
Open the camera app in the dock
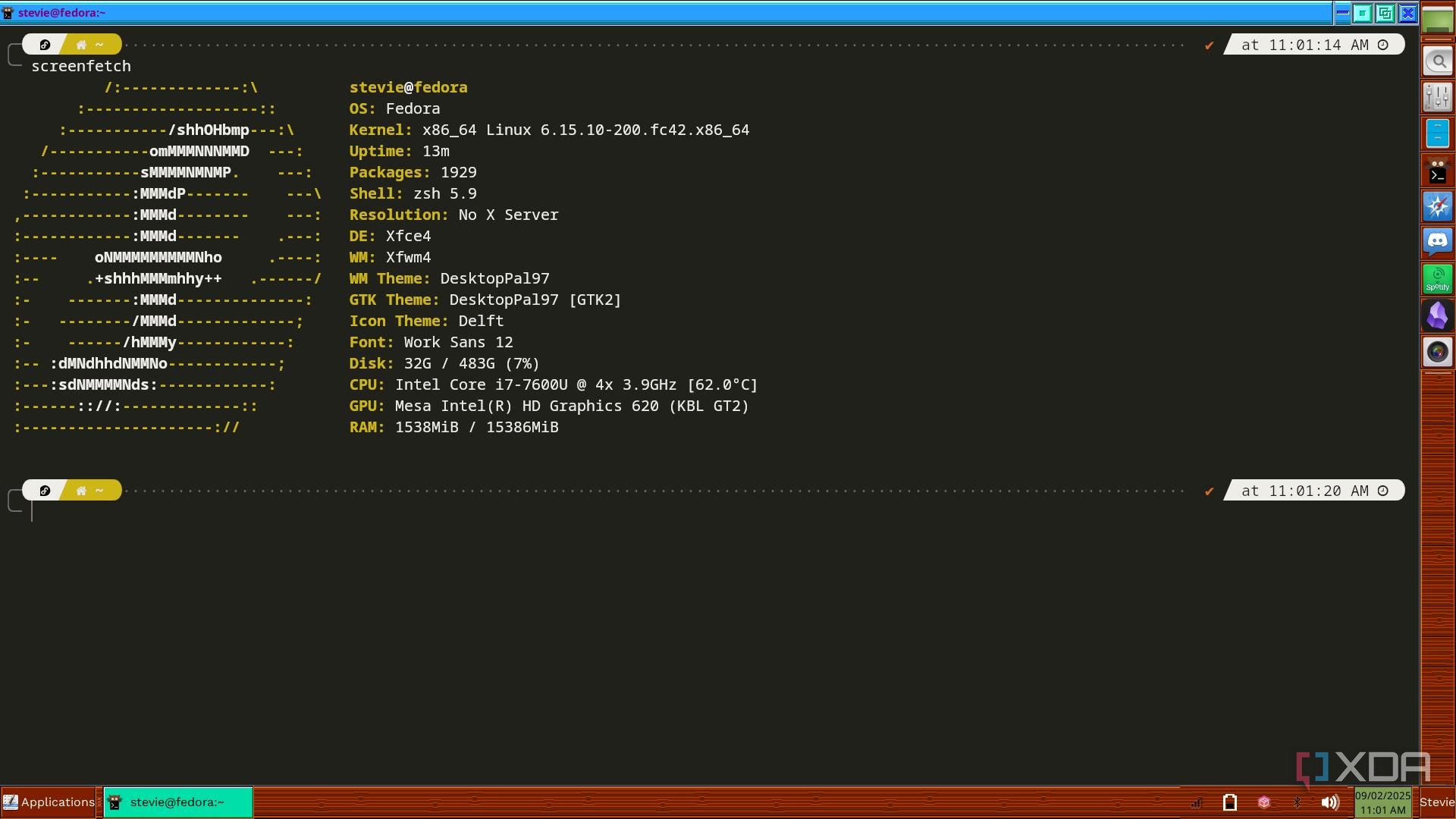pos(1438,352)
